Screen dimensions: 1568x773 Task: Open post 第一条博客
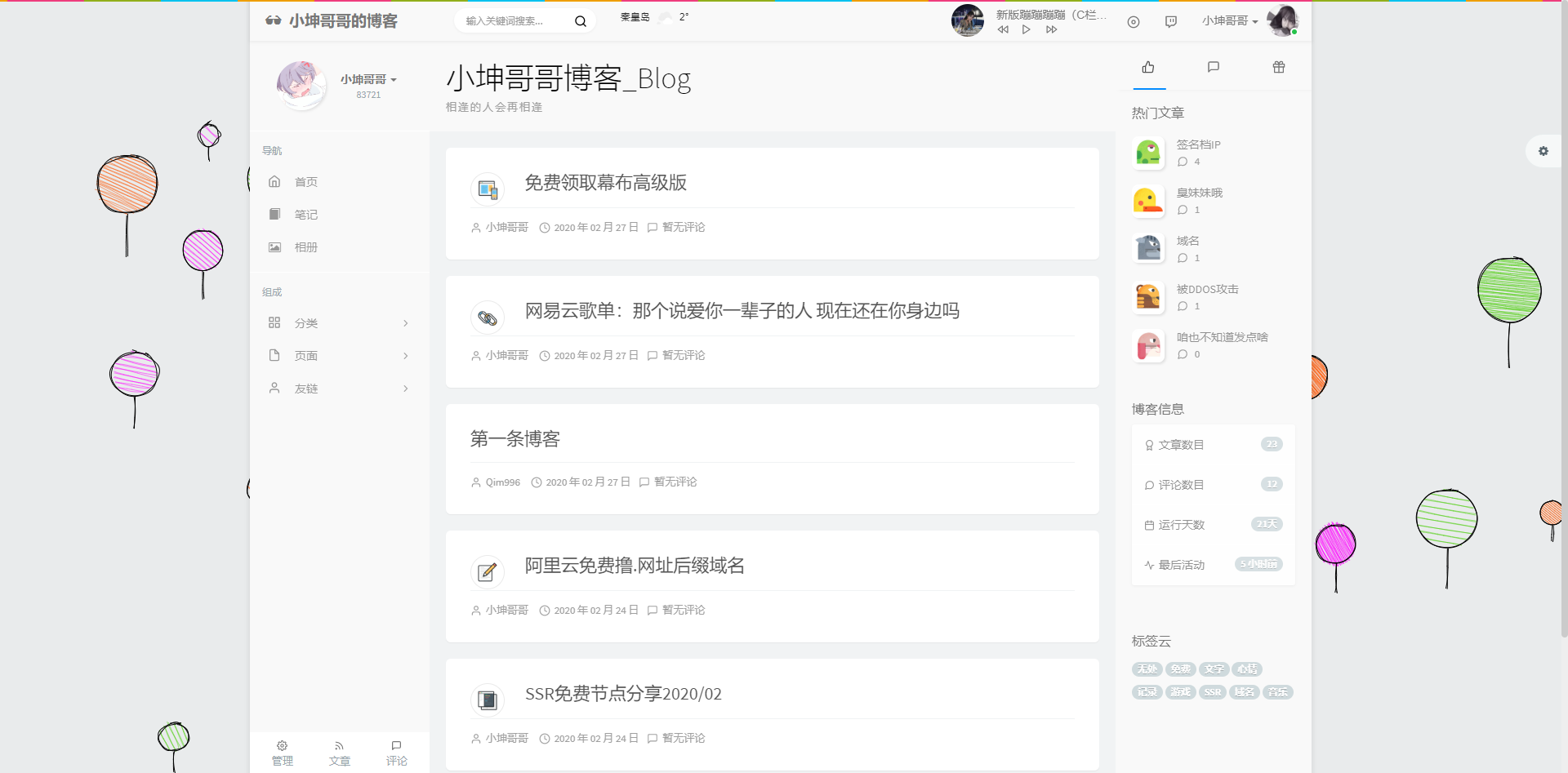pyautogui.click(x=515, y=439)
